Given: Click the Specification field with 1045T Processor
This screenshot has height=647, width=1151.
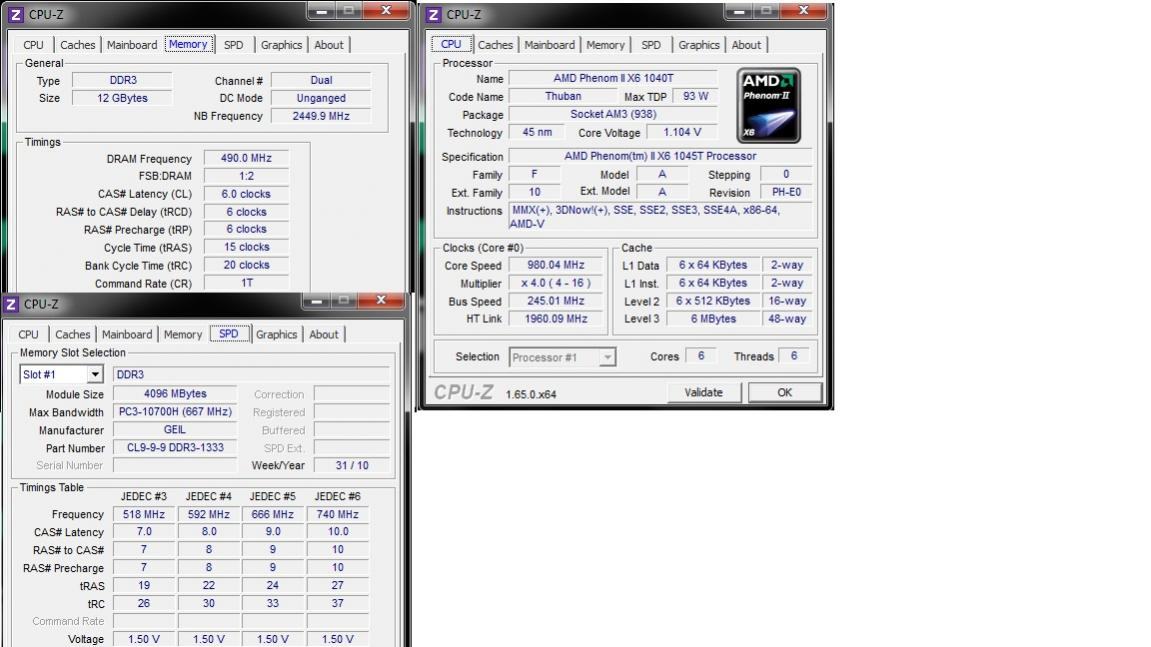Looking at the screenshot, I should tap(660, 156).
